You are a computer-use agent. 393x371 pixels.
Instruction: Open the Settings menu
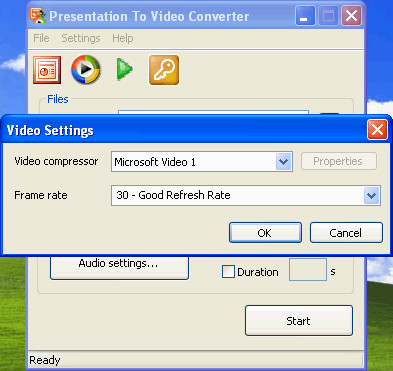pyautogui.click(x=81, y=38)
